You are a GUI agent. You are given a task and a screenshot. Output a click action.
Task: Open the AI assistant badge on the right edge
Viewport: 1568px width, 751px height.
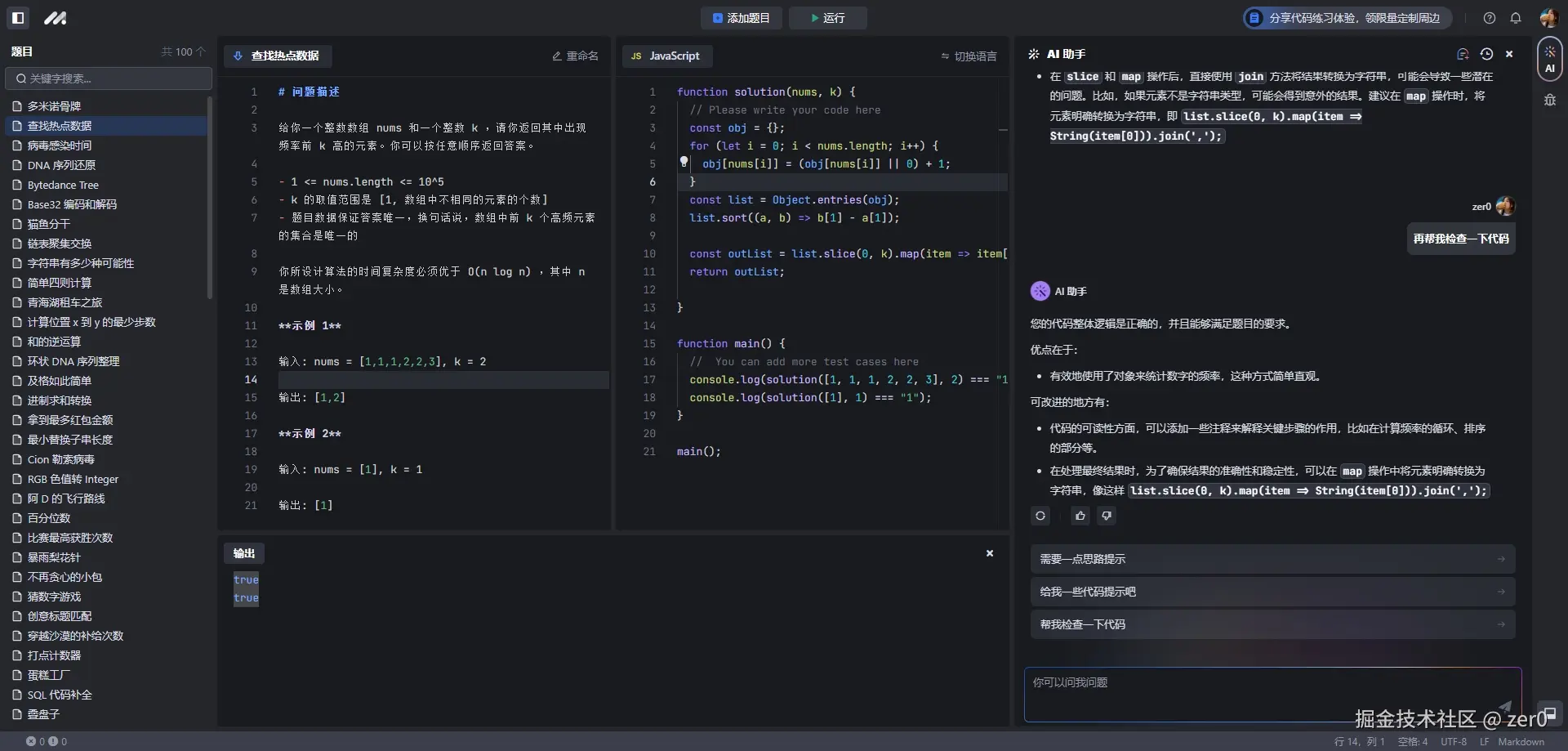tap(1551, 59)
